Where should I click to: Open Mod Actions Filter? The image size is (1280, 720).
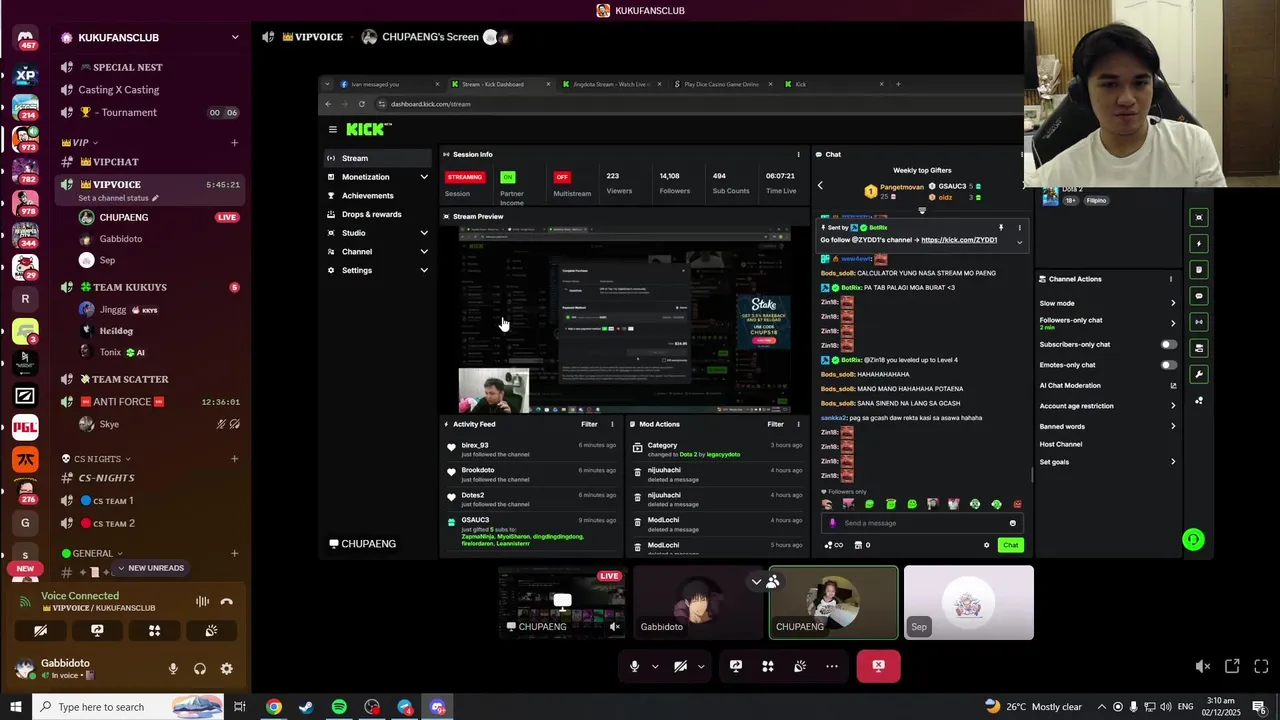pyautogui.click(x=776, y=424)
